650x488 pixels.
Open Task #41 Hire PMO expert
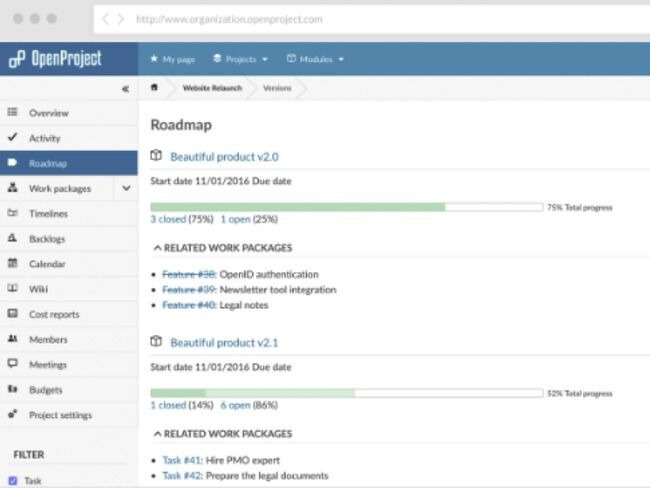pos(182,460)
